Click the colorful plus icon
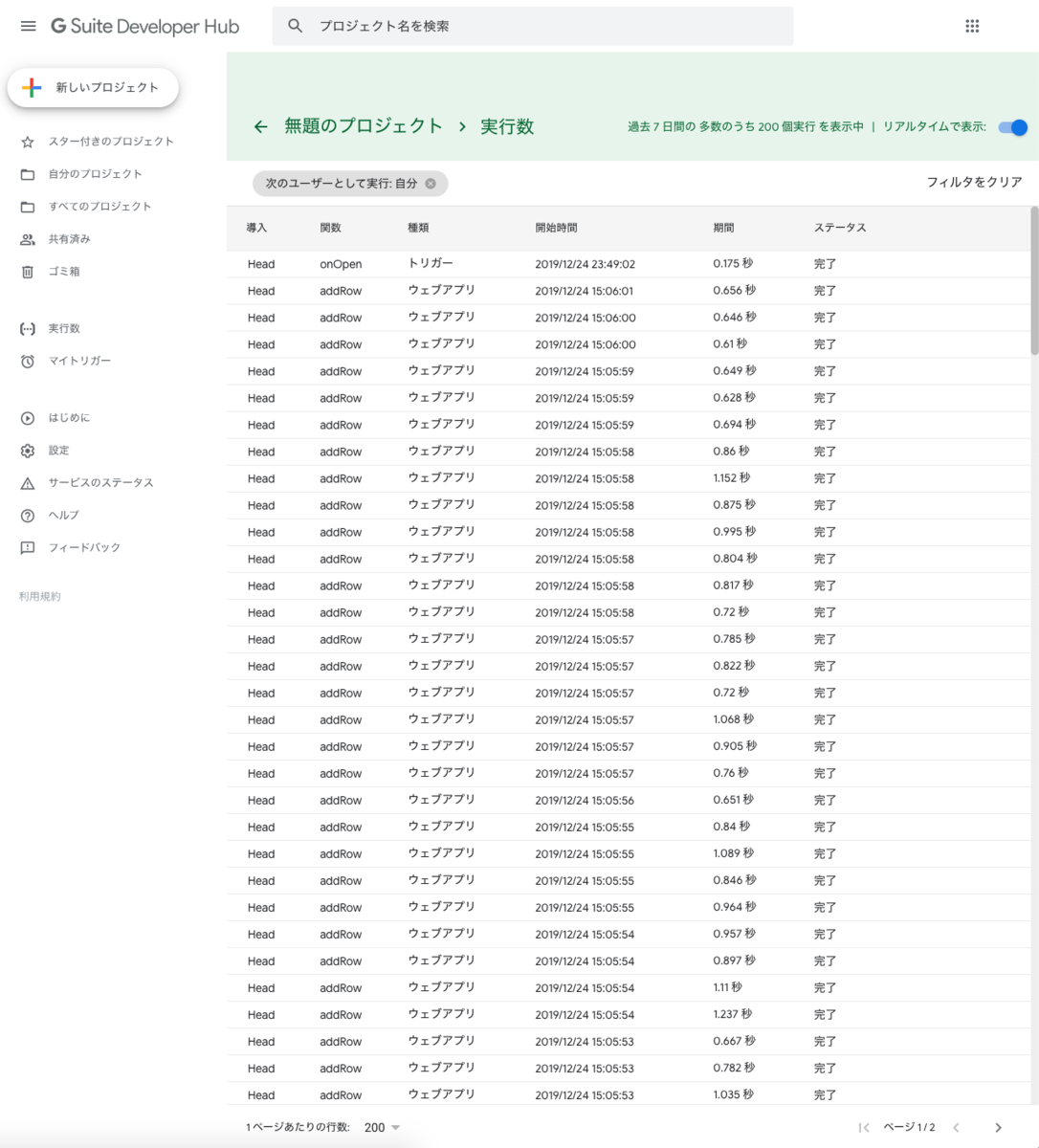The width and height of the screenshot is (1039, 1148). (x=32, y=87)
